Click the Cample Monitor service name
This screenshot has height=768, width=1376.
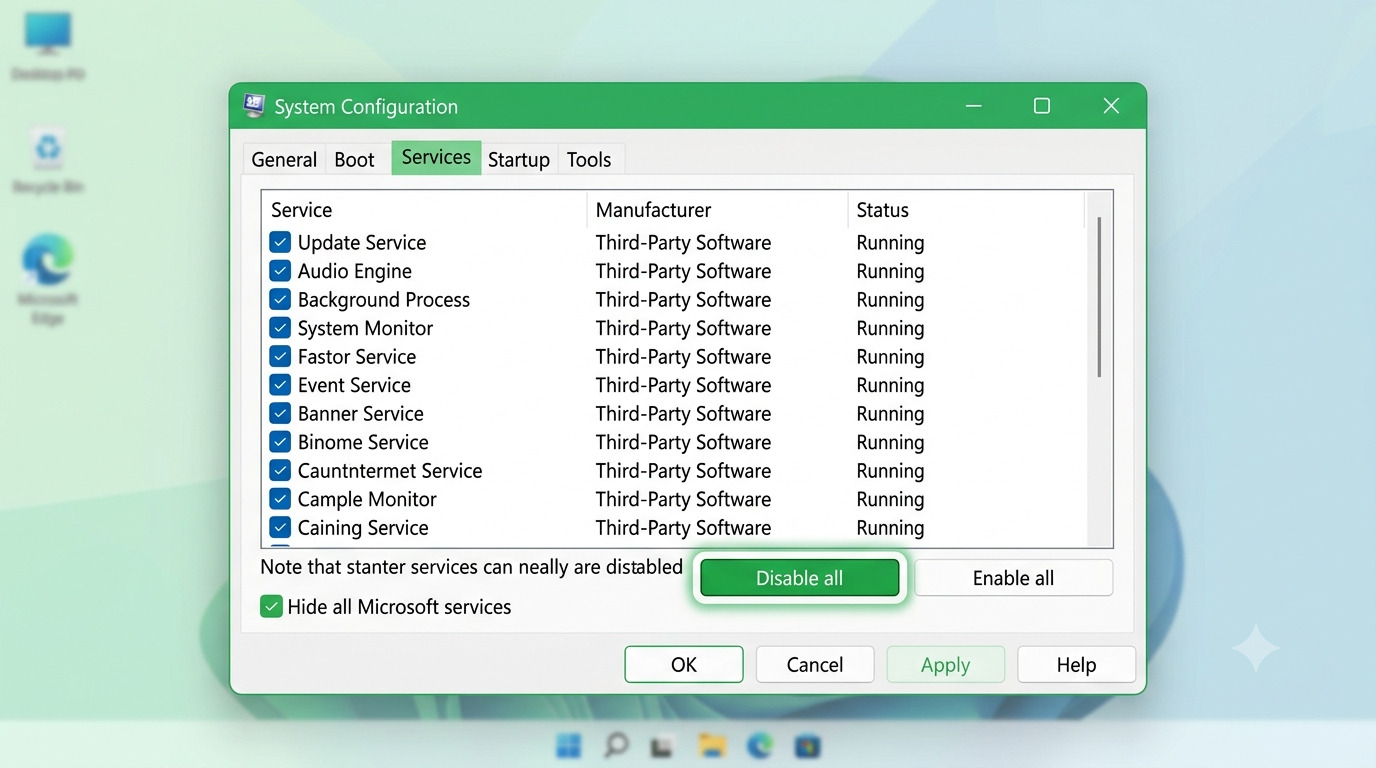click(x=367, y=499)
